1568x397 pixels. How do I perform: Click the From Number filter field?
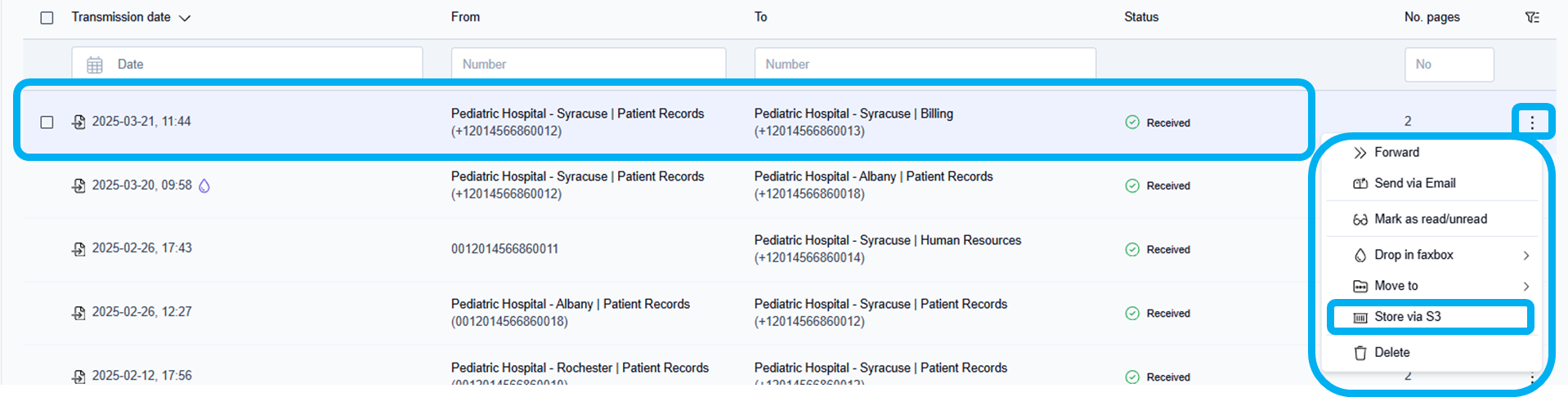point(589,64)
